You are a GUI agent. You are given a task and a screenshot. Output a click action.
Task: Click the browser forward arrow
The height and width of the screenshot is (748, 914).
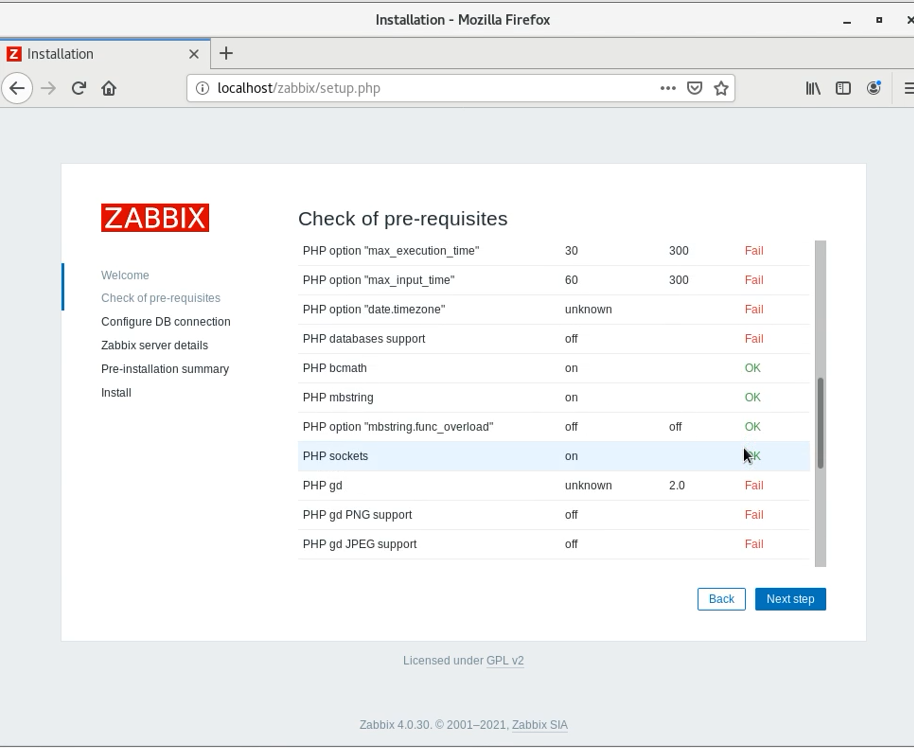(x=48, y=88)
